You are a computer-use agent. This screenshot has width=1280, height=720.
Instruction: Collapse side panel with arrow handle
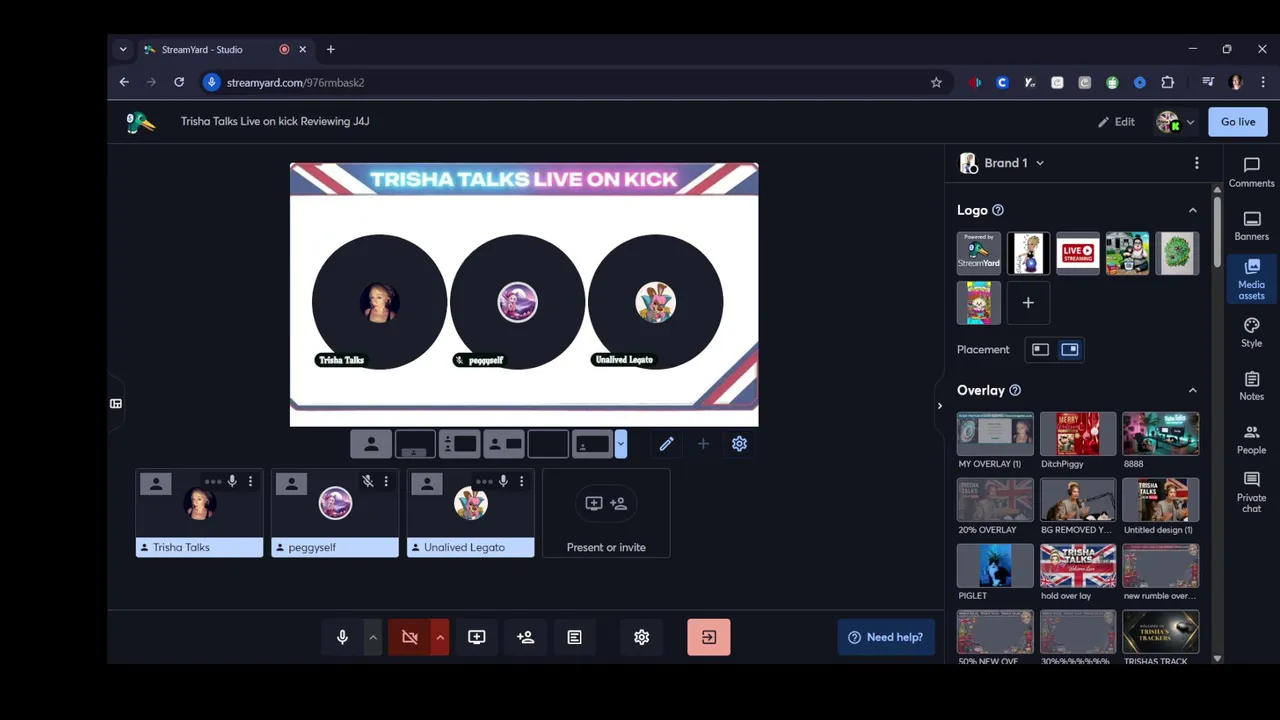pos(939,405)
